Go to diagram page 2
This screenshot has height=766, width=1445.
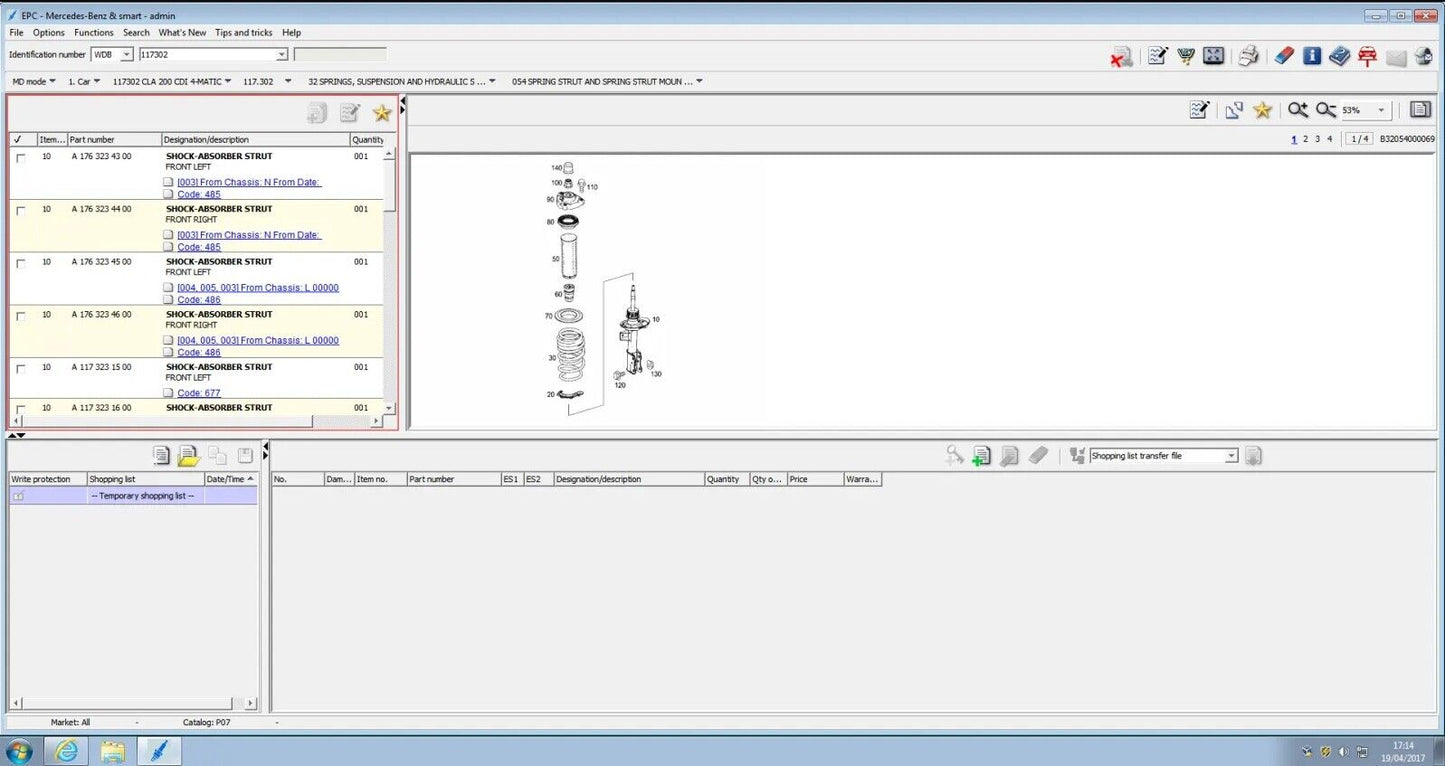tap(1305, 139)
